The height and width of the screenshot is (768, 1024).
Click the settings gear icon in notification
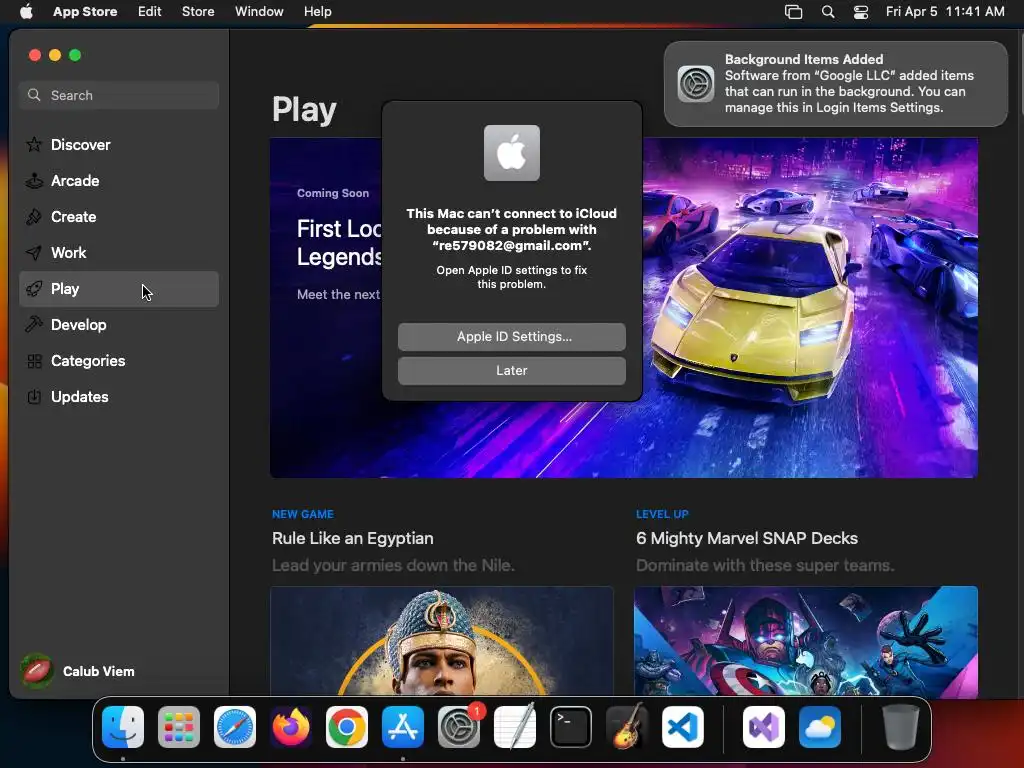[x=696, y=84]
